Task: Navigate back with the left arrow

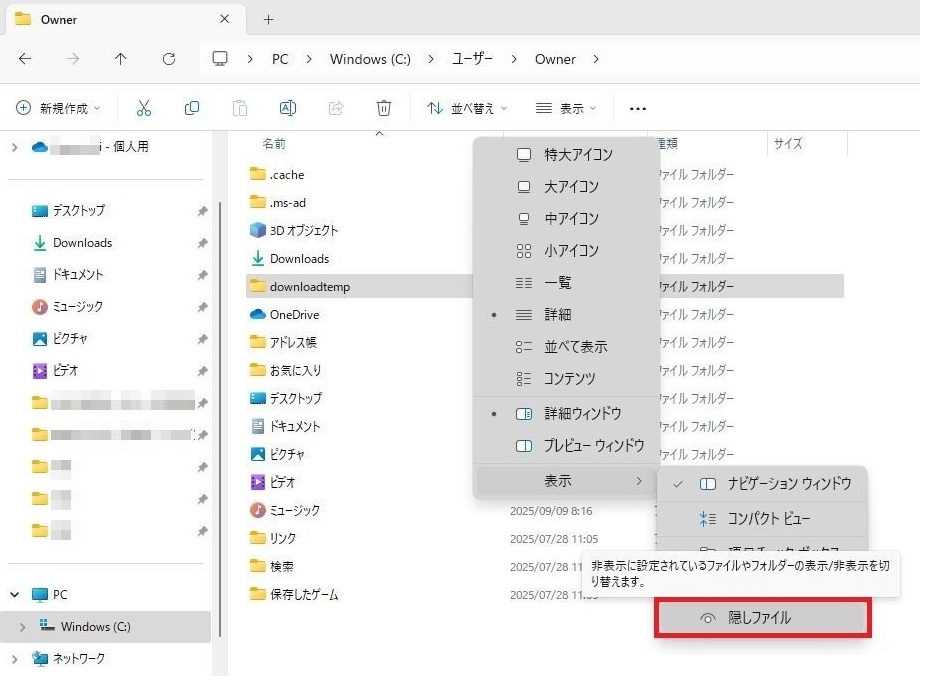Action: click(x=25, y=59)
